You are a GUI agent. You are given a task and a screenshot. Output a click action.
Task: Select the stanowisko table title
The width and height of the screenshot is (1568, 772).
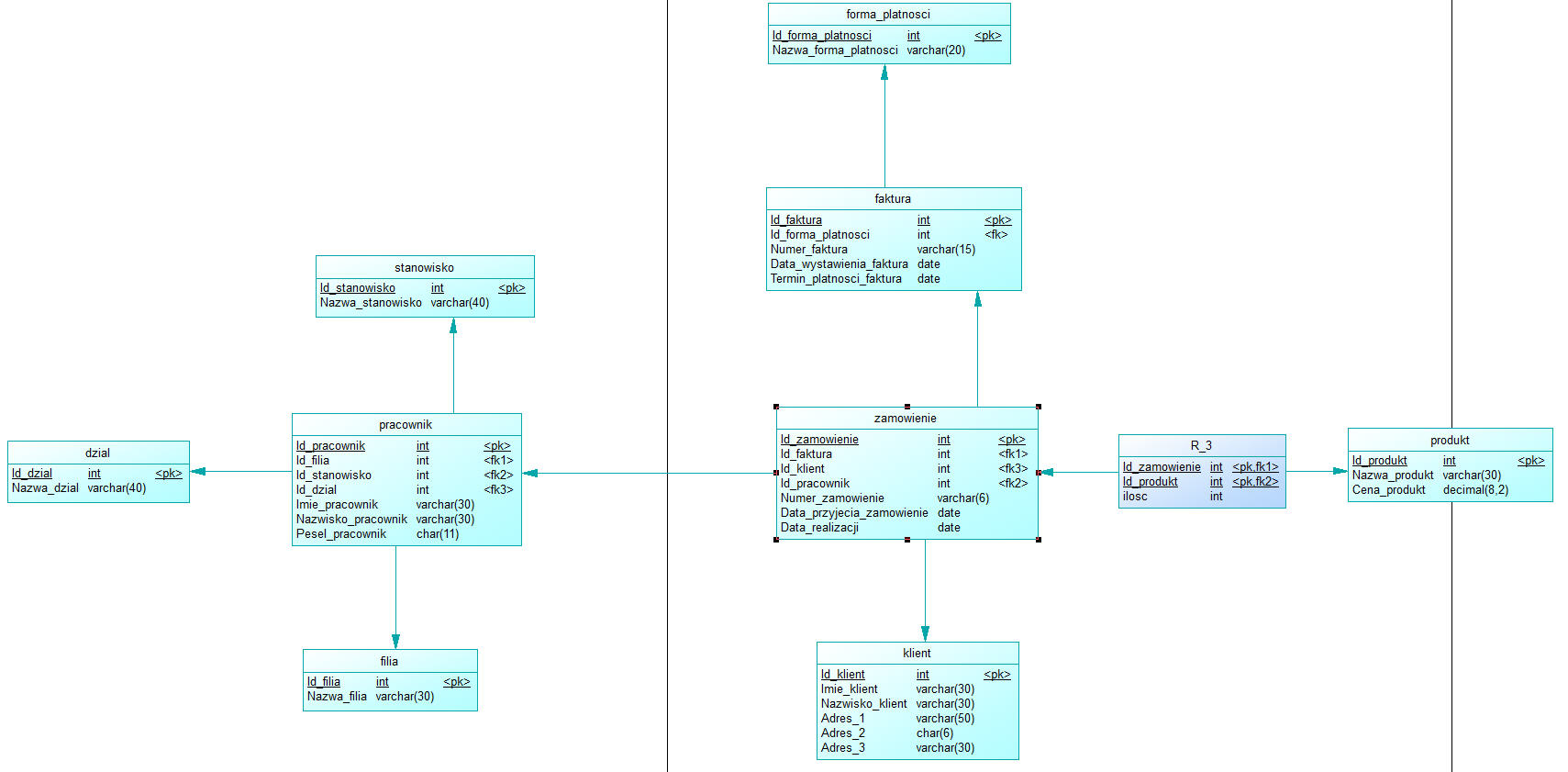(x=425, y=268)
